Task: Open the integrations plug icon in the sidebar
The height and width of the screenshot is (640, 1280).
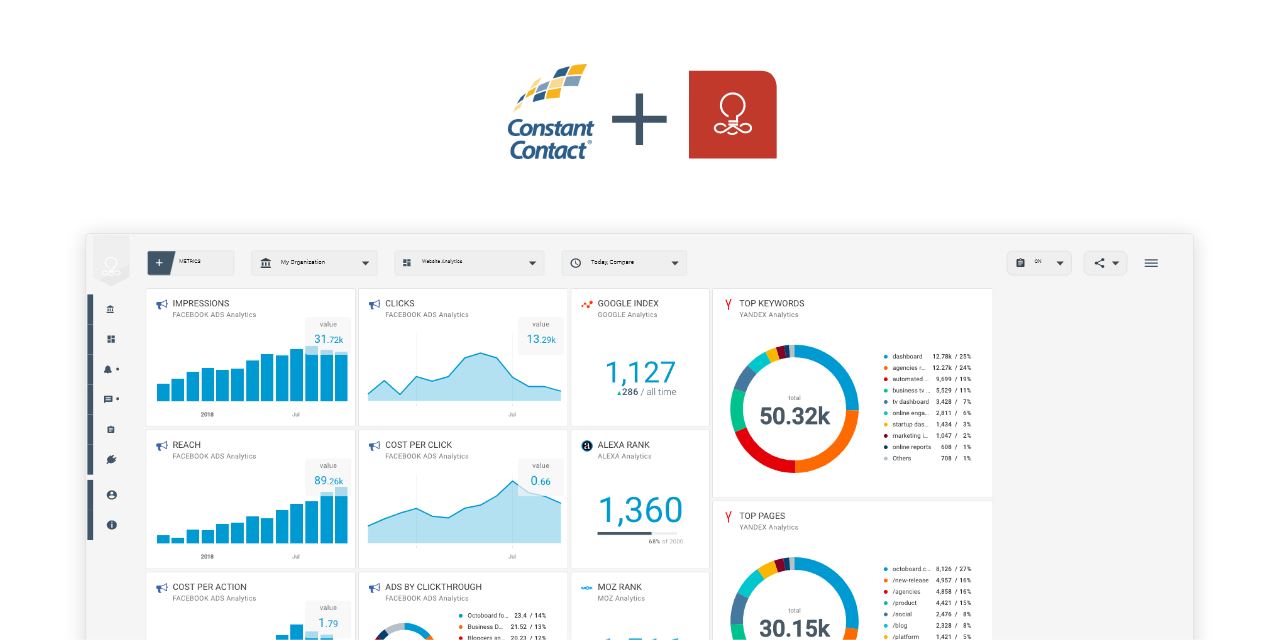Action: click(x=111, y=459)
